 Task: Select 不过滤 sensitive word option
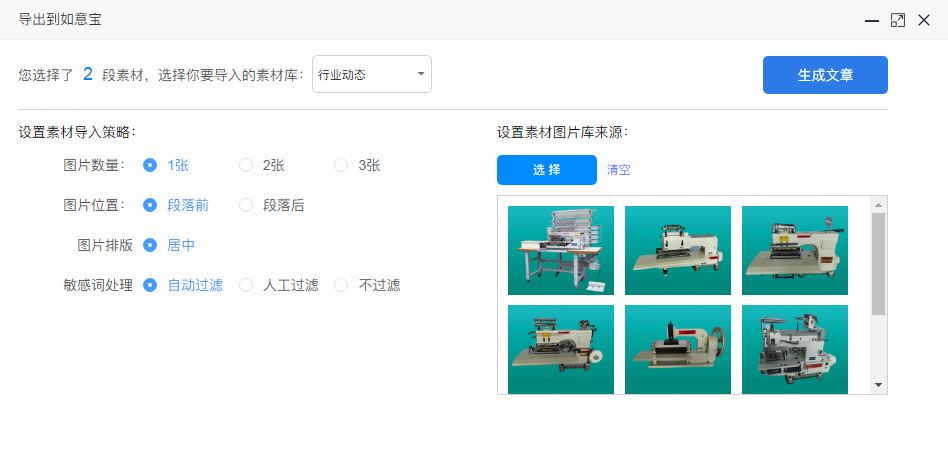341,285
